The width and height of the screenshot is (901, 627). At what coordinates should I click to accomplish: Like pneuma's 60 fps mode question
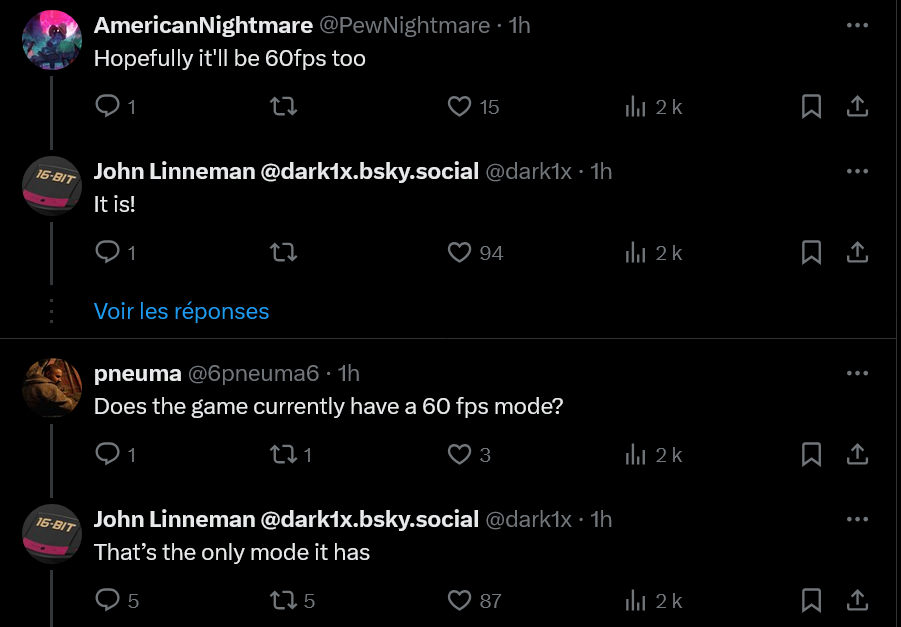click(459, 454)
